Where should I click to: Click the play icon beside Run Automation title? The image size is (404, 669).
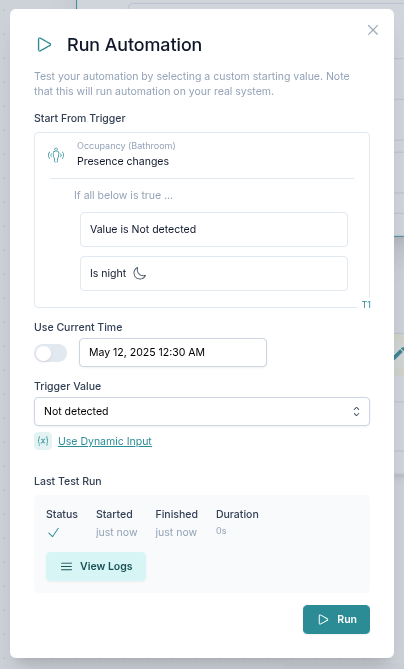click(44, 45)
